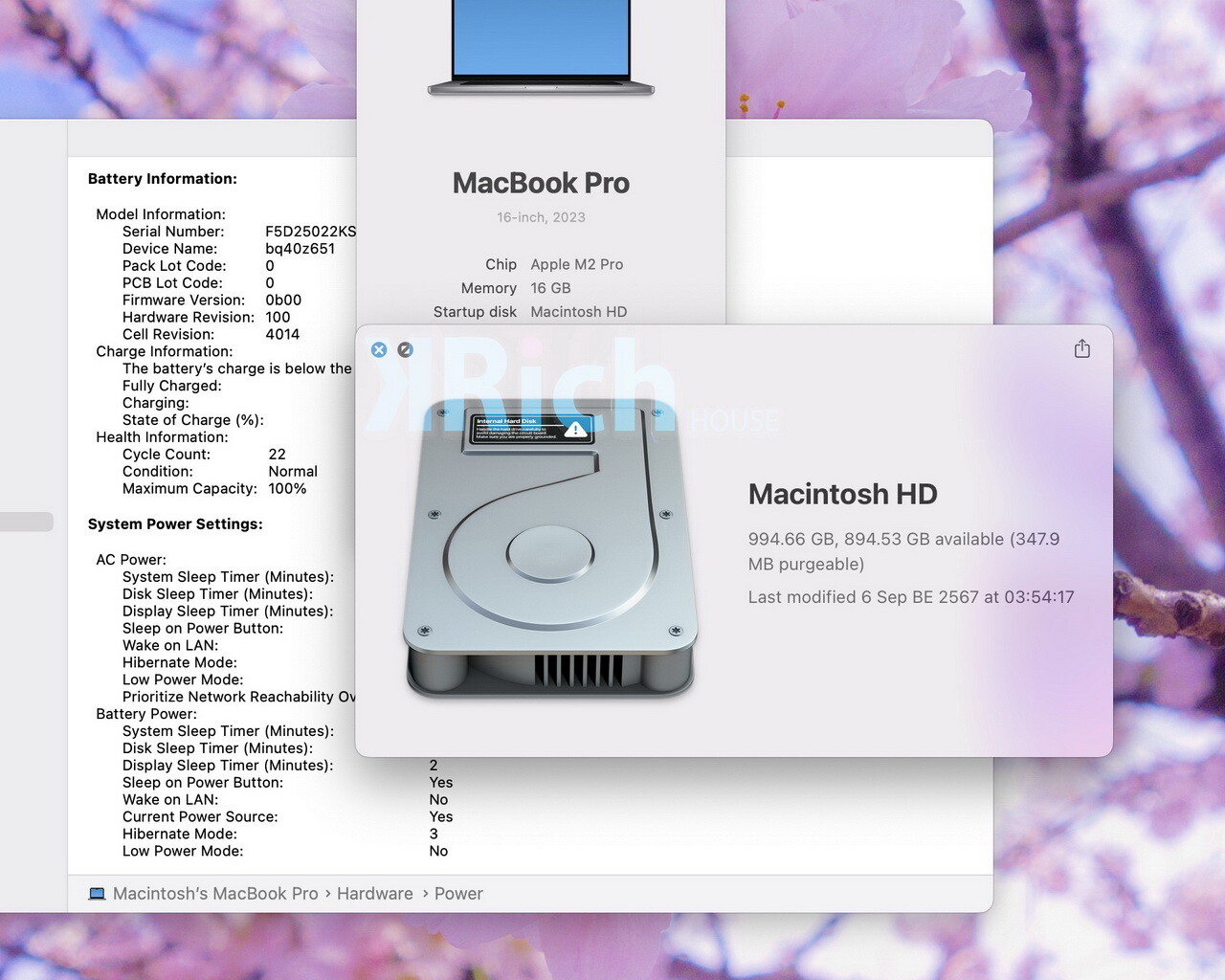The height and width of the screenshot is (980, 1225).
Task: Click the Pack Lot Code label
Action: [174, 266]
